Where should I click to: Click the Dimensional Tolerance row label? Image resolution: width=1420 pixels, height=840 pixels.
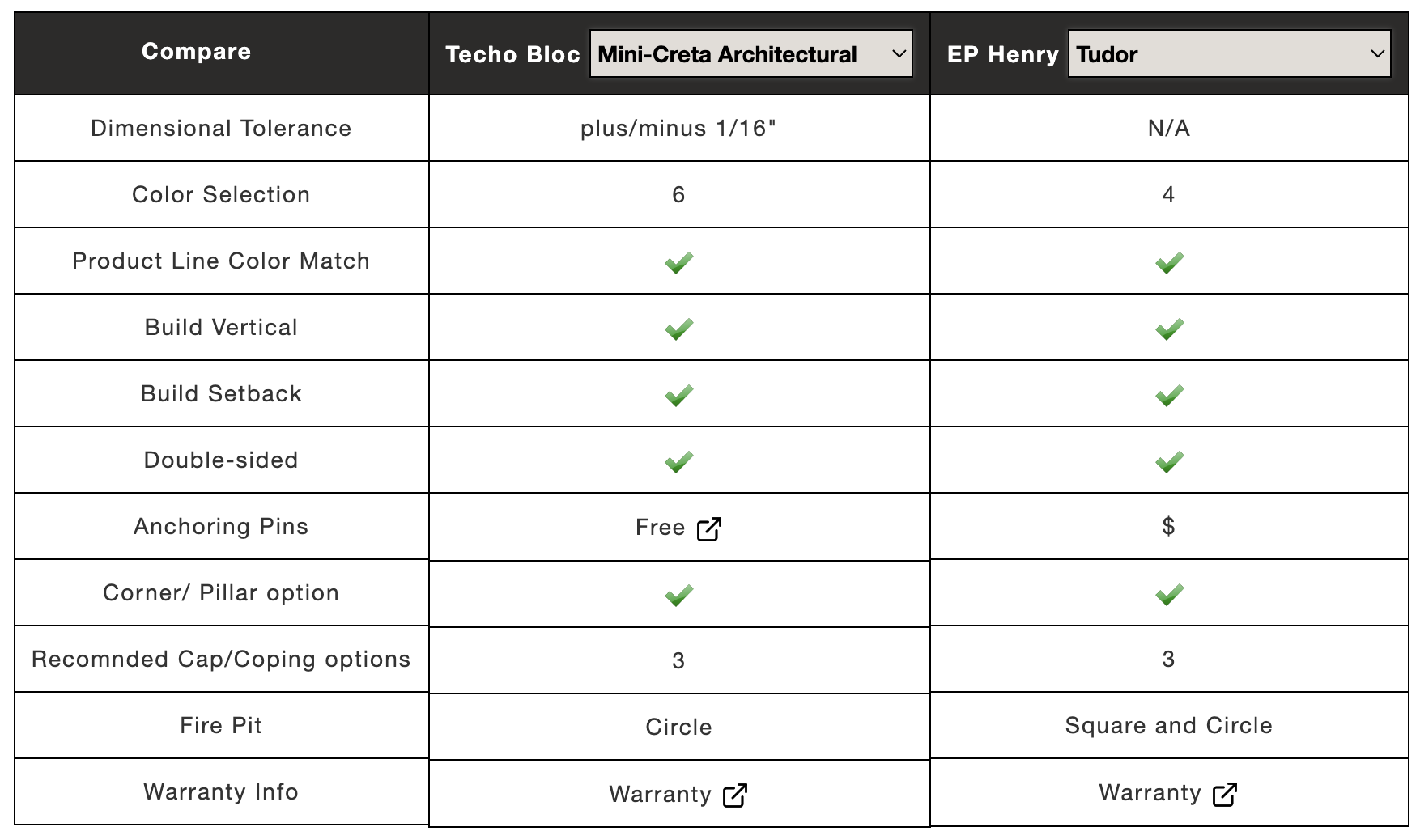[221, 128]
